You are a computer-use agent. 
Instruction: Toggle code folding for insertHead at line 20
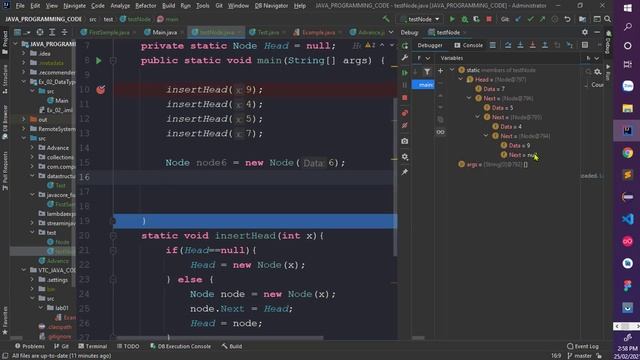click(113, 236)
